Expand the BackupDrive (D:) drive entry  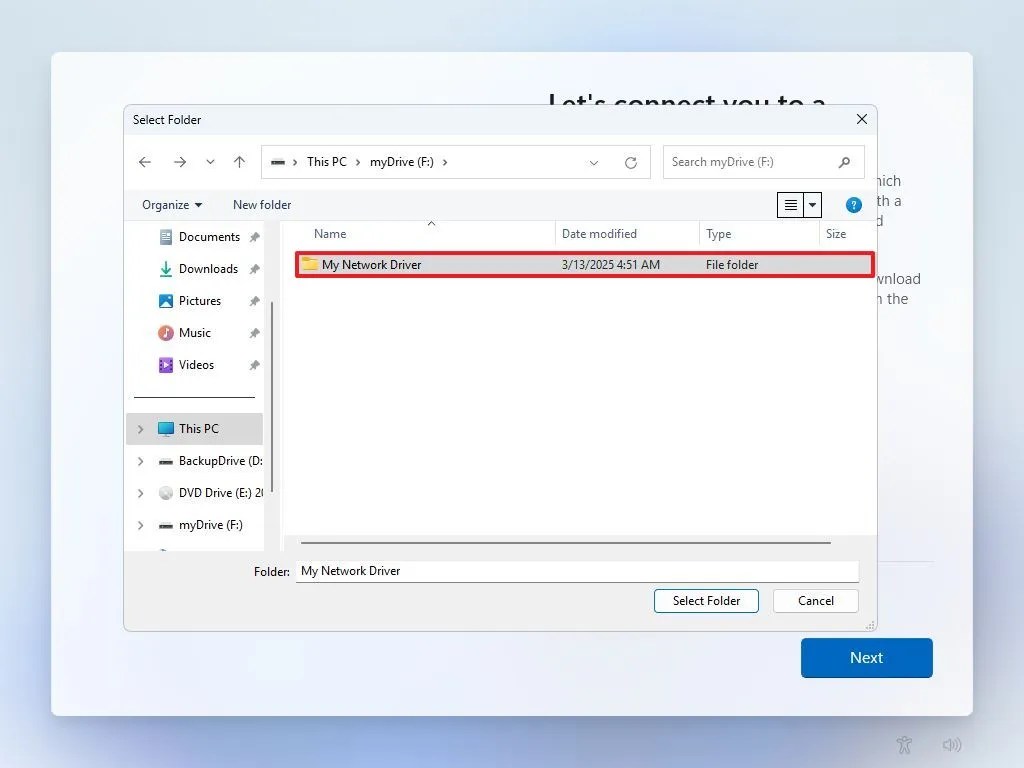pos(140,461)
